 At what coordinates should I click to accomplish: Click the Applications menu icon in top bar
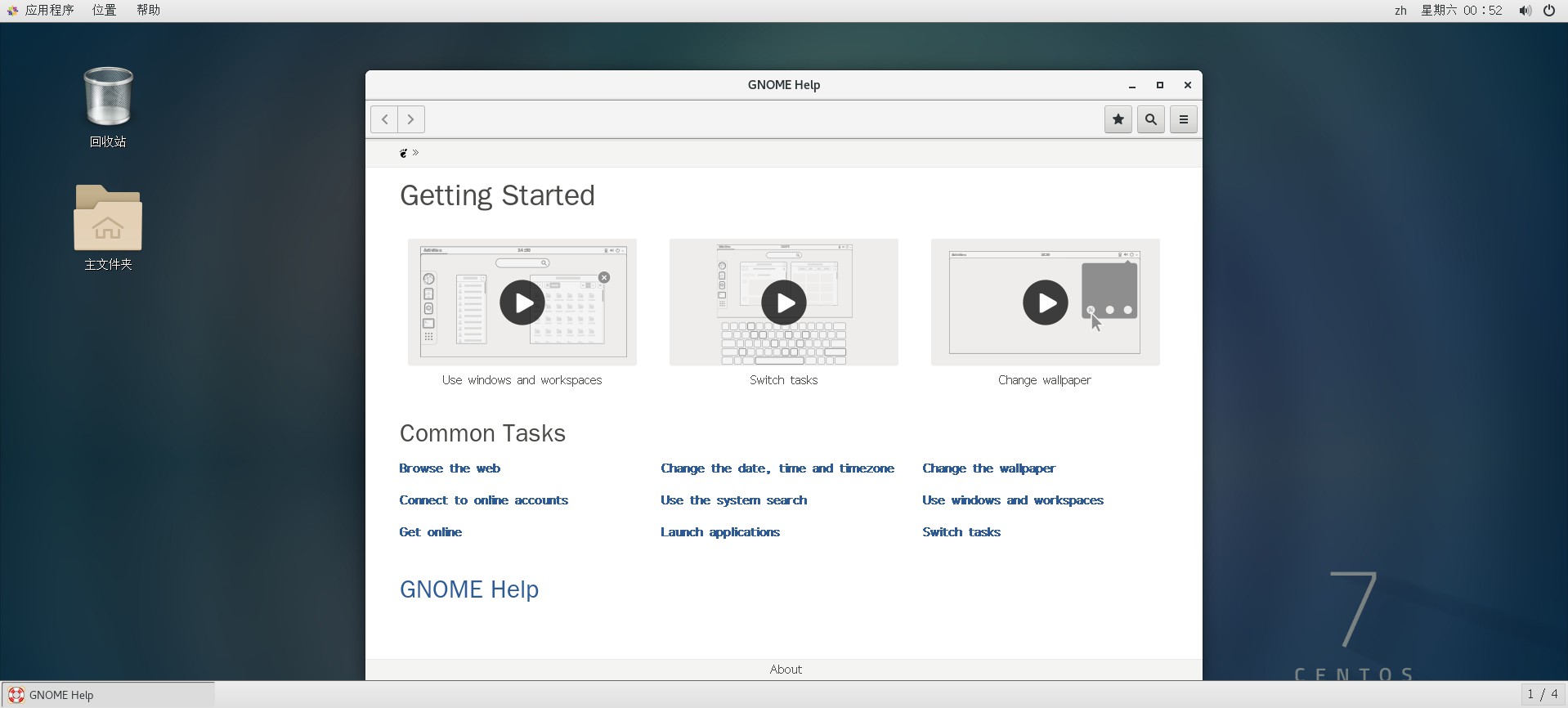click(x=12, y=11)
